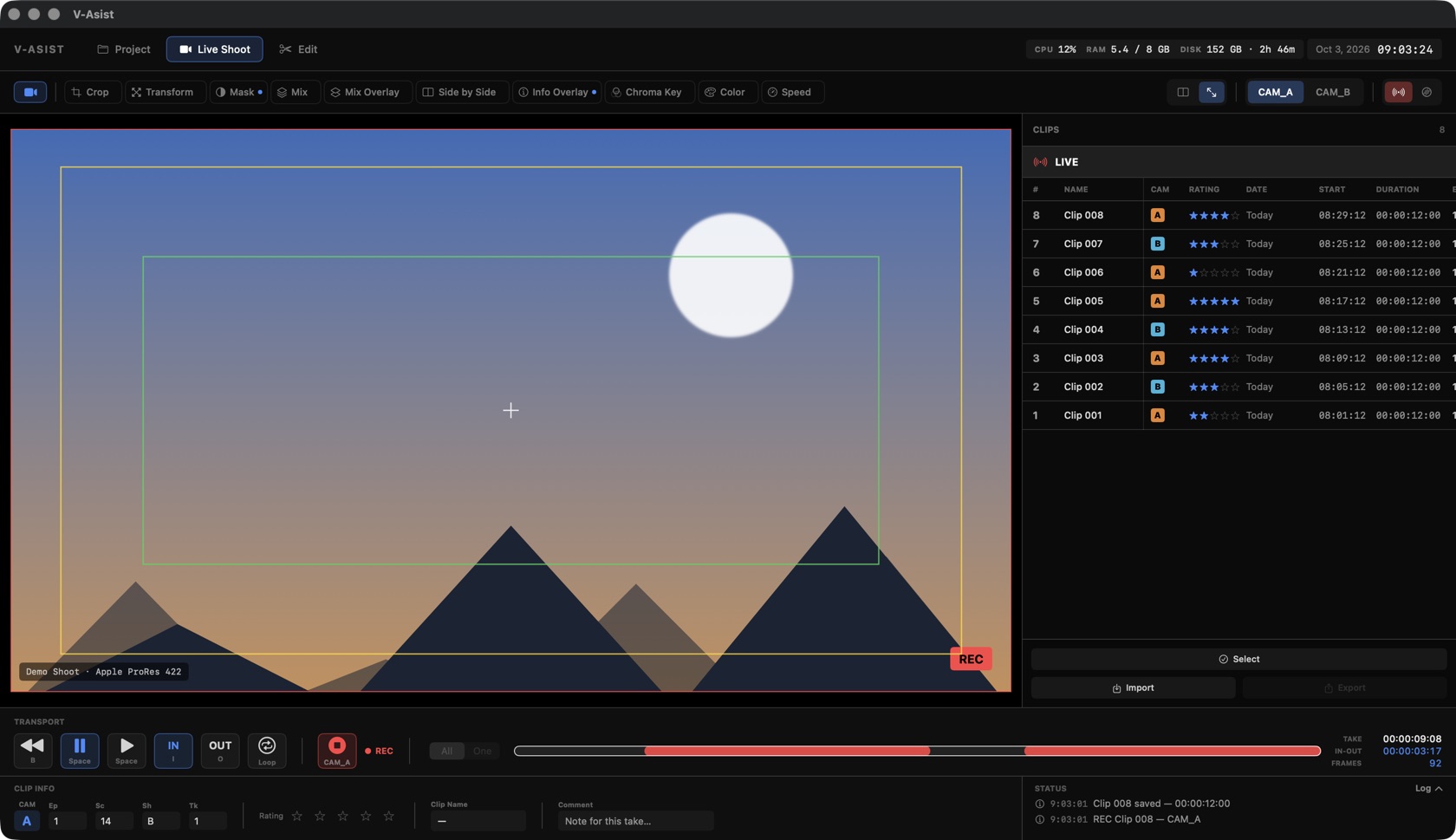Click the play button in transport
Image resolution: width=1456 pixels, height=840 pixels.
click(x=127, y=751)
